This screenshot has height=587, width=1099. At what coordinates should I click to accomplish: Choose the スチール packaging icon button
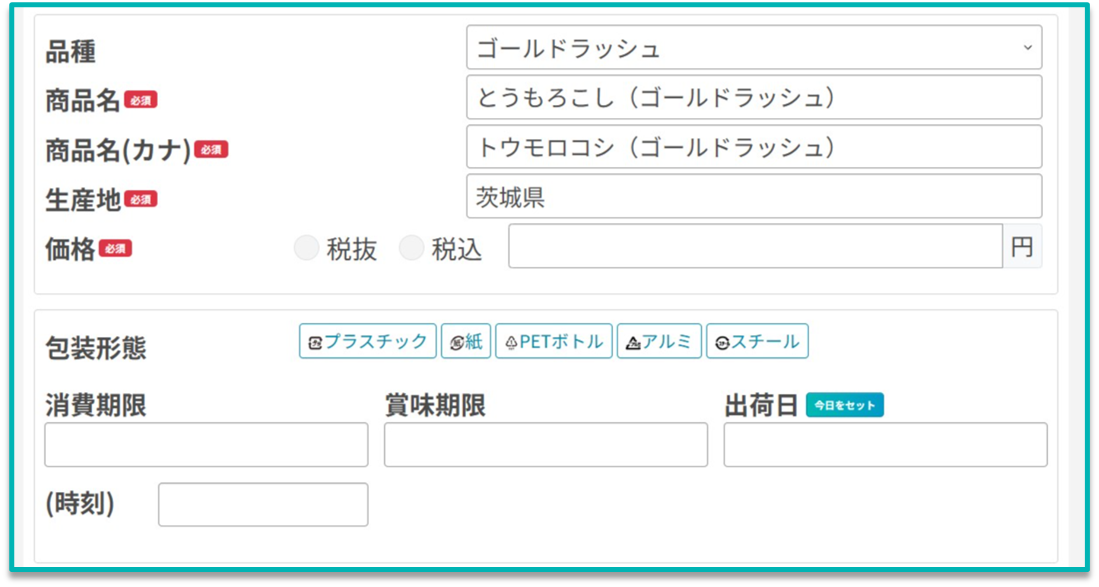tap(756, 341)
